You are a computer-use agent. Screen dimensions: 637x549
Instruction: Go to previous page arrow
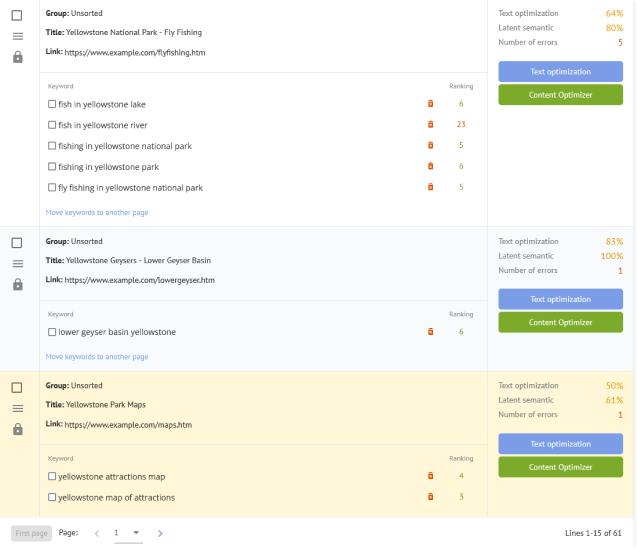click(x=97, y=533)
